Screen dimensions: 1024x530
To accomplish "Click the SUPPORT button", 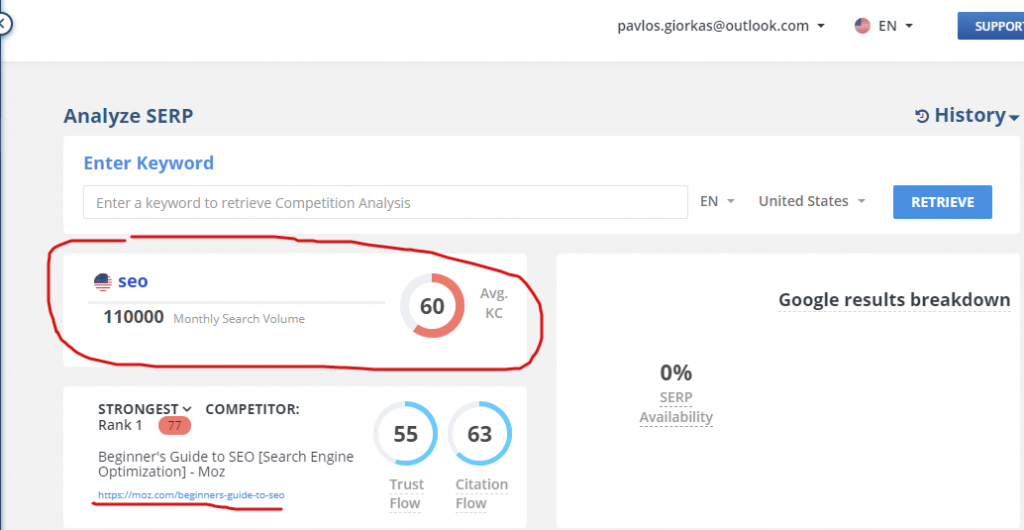I will (x=991, y=26).
